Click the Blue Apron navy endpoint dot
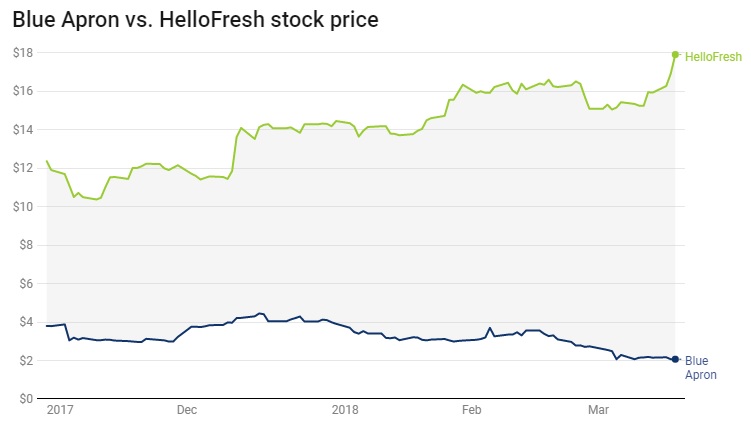The image size is (751, 430). point(675,359)
